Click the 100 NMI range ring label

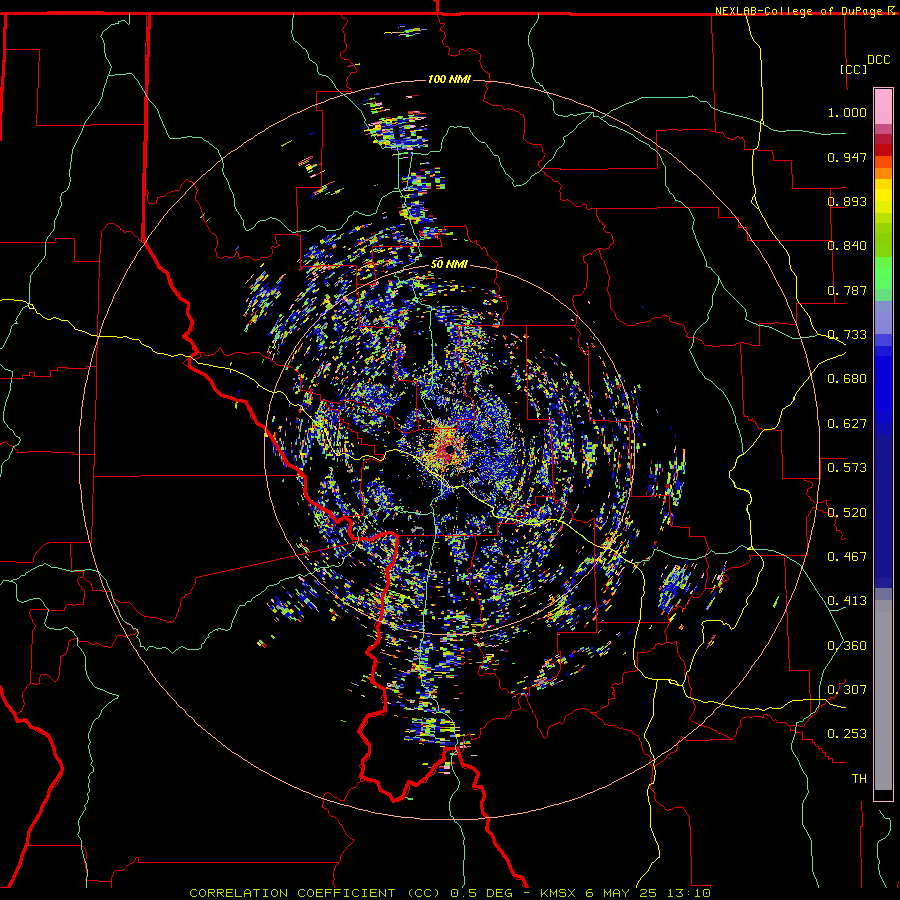point(449,79)
